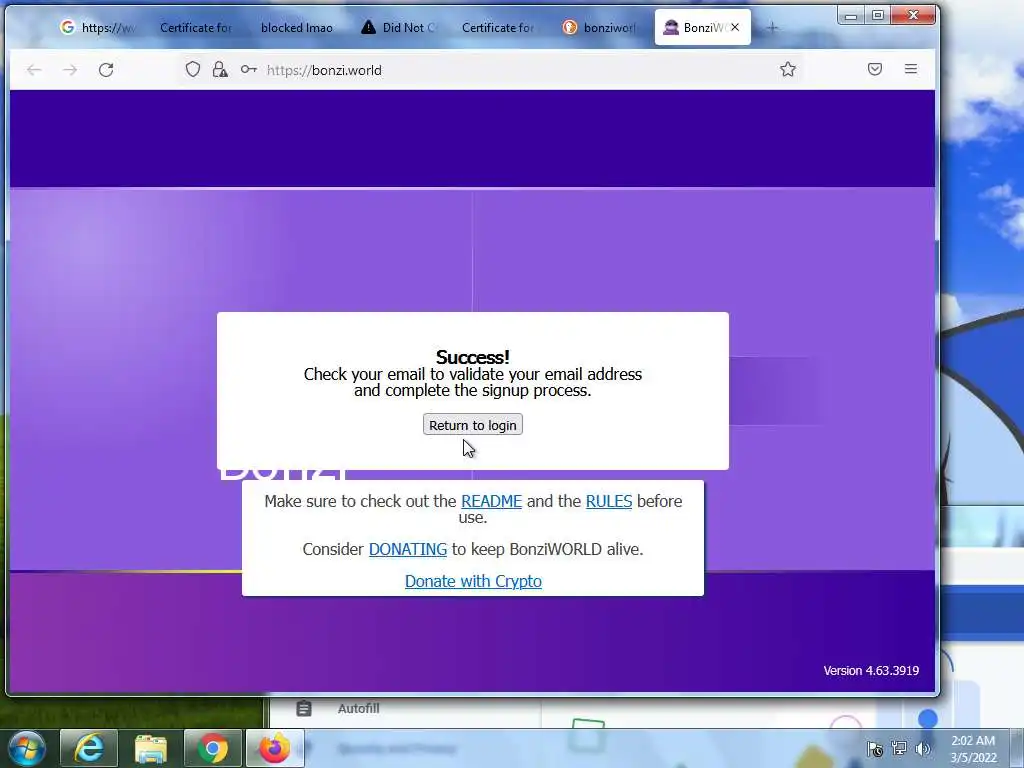
Task: Maximize the Firefox window
Action: click(x=878, y=15)
